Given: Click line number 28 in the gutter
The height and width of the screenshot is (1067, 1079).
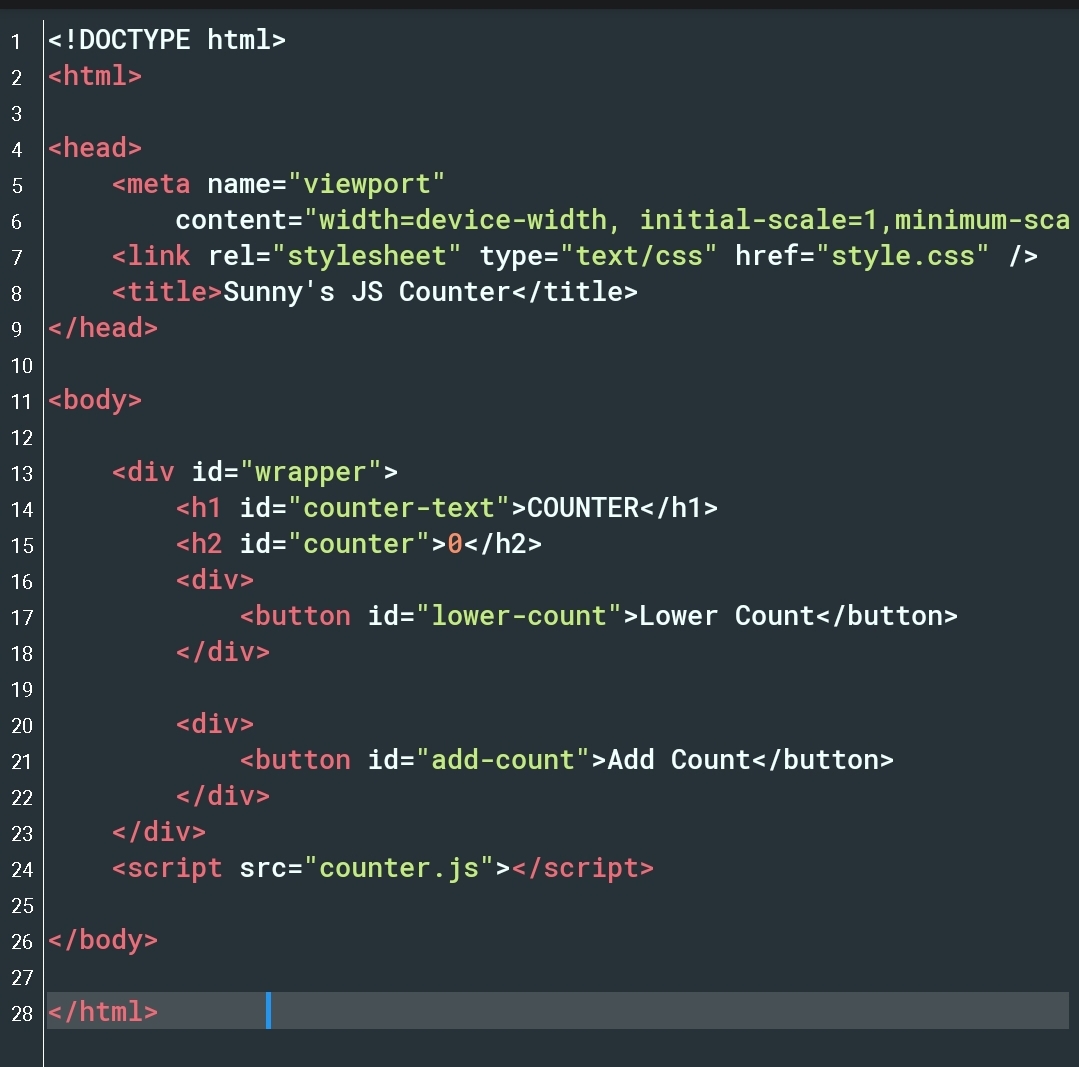Looking at the screenshot, I should click(x=22, y=1013).
